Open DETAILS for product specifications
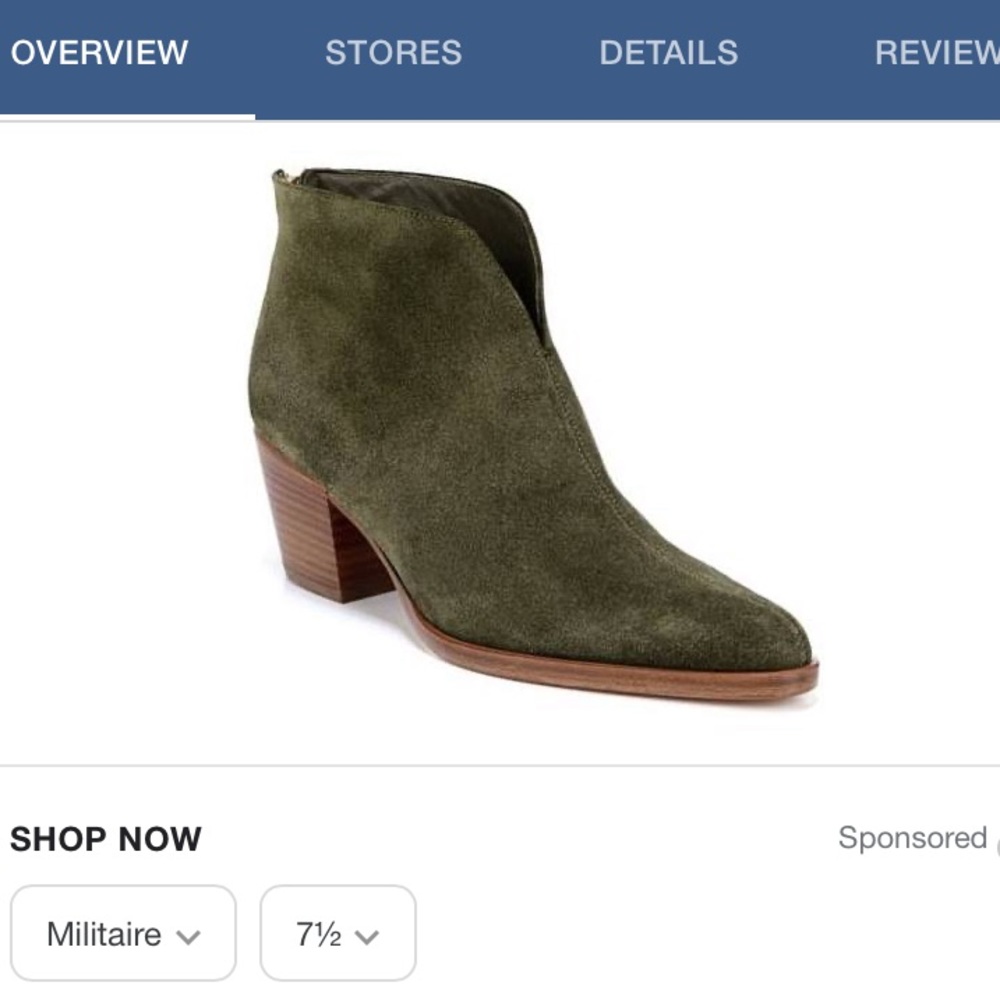Viewport: 1000px width, 1000px height. 668,52
